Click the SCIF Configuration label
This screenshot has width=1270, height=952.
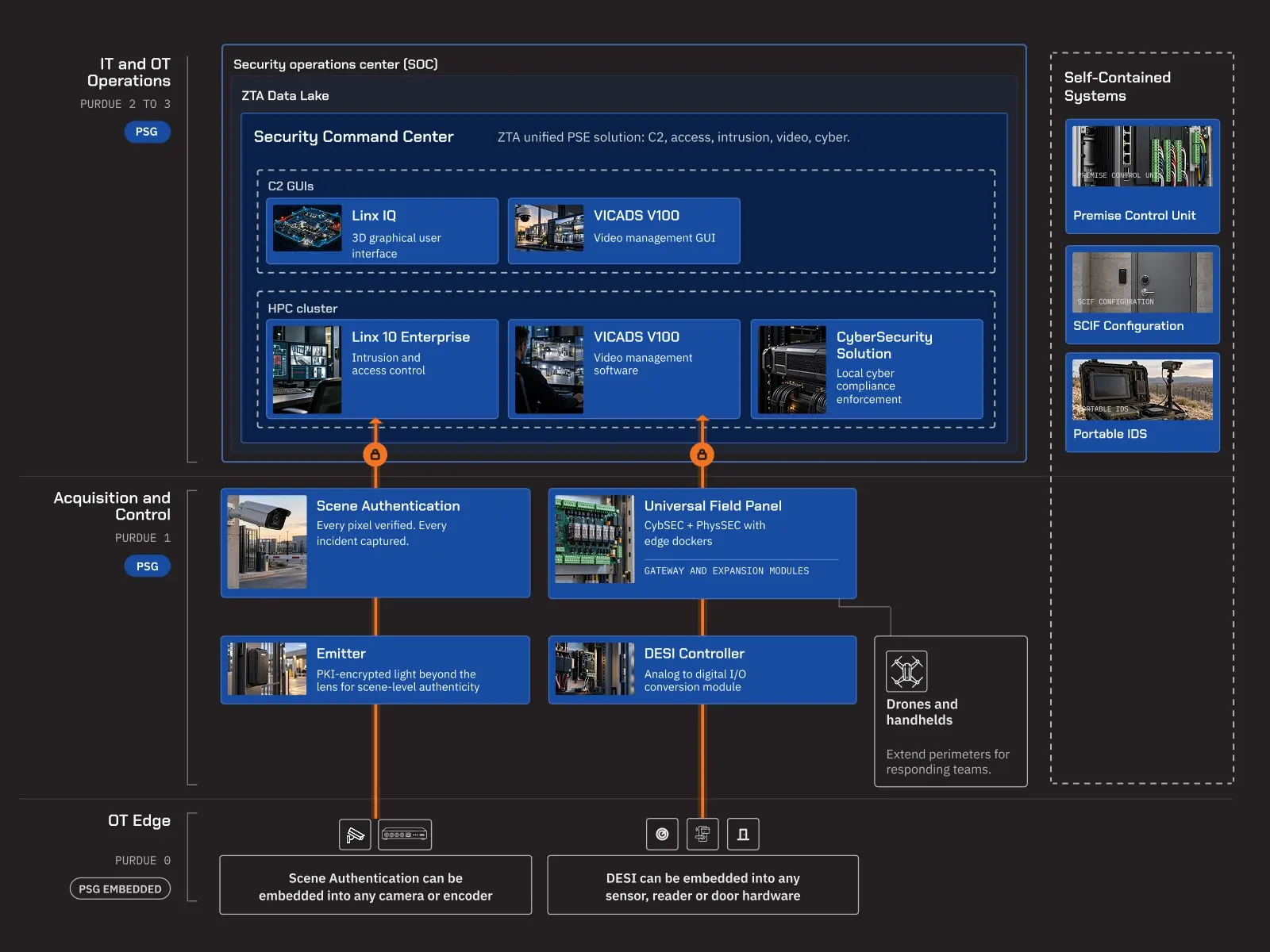(1129, 326)
